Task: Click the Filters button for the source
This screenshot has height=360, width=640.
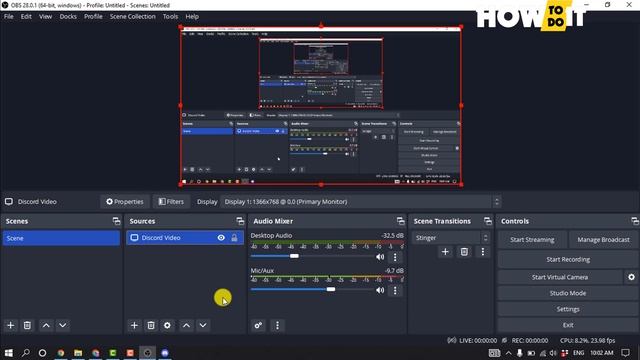Action: [171, 202]
